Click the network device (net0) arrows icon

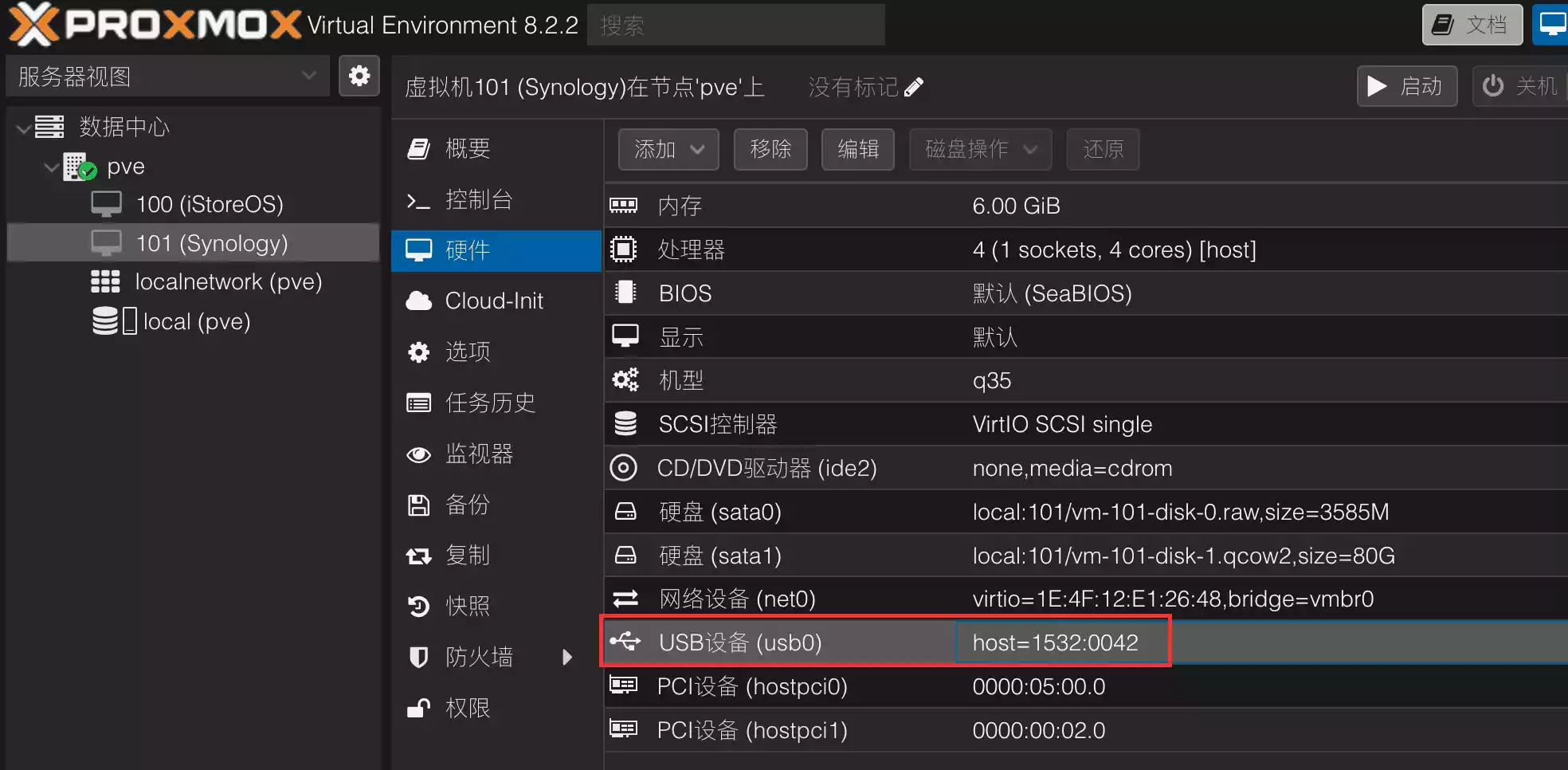coord(625,599)
